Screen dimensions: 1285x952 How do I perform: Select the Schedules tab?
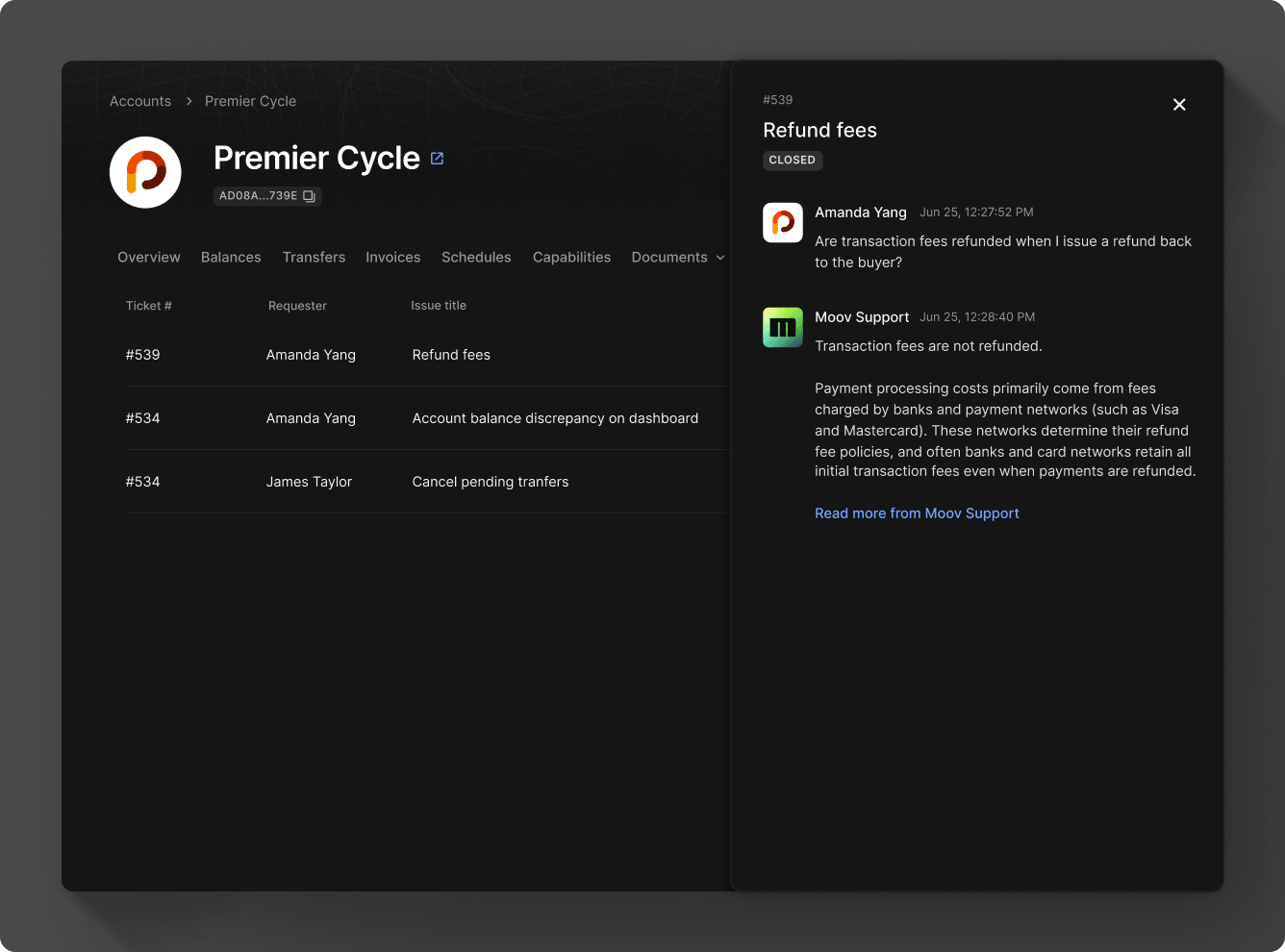[x=476, y=257]
